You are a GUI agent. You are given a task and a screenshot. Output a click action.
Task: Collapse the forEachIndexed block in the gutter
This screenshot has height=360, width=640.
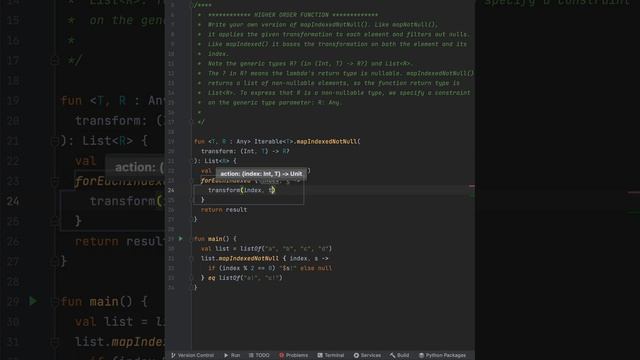tap(191, 180)
